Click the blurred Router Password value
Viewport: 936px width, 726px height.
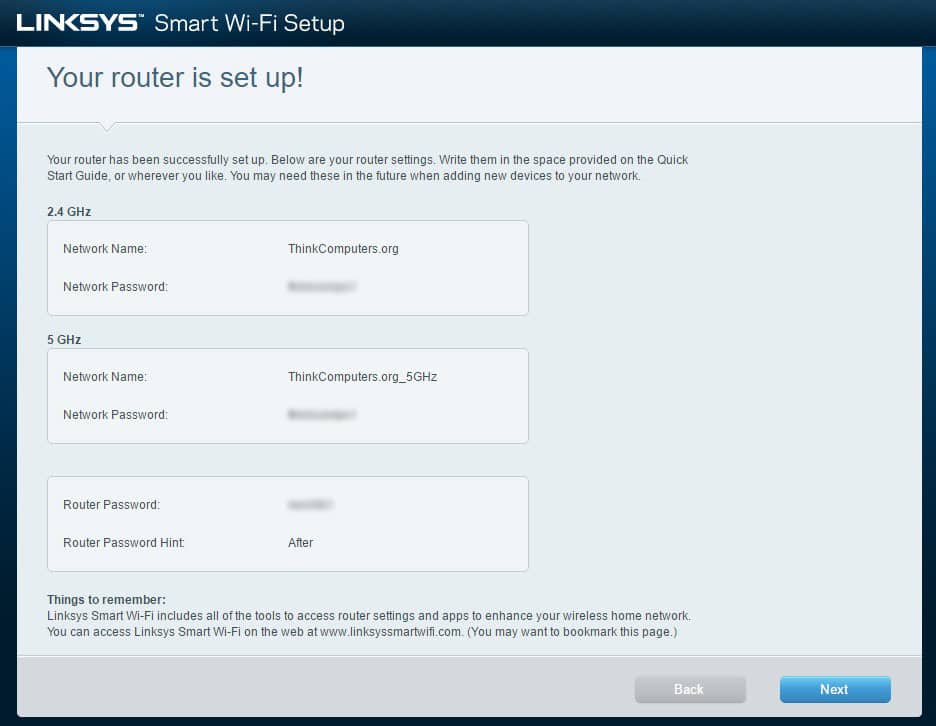point(310,504)
